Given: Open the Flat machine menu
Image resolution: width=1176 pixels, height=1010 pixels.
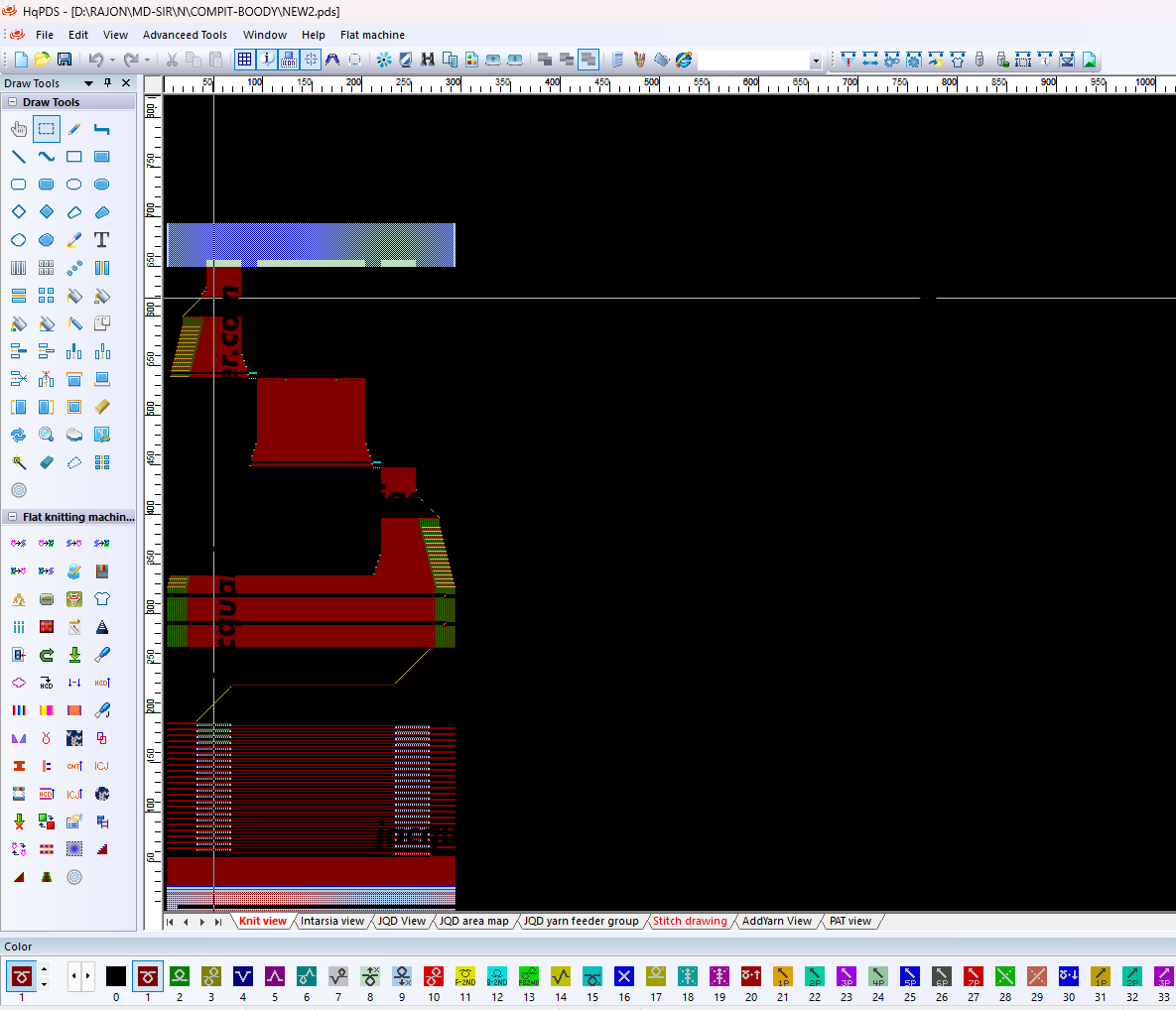Looking at the screenshot, I should pos(372,35).
